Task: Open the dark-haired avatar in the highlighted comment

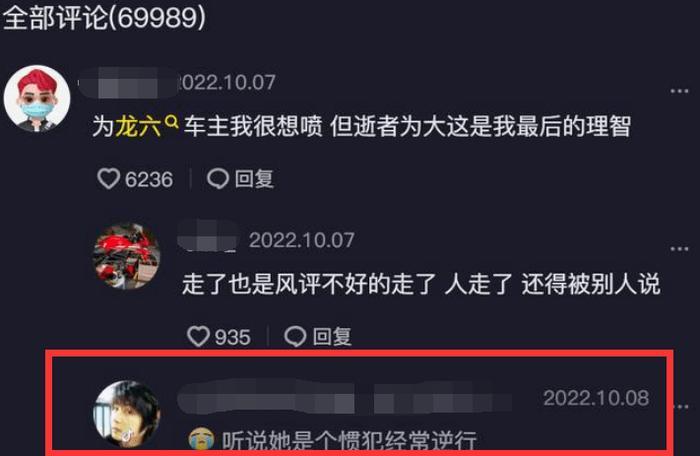Action: pyautogui.click(x=126, y=414)
